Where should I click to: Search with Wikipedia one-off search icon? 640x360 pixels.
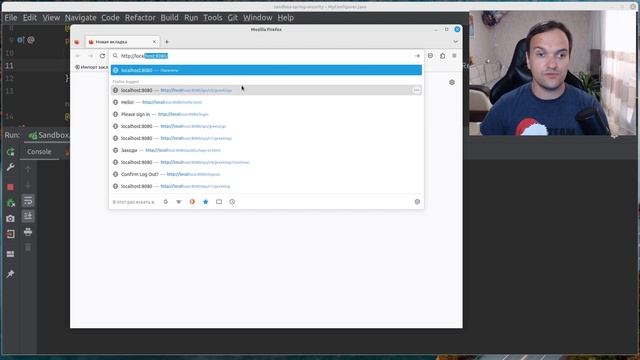coord(179,202)
